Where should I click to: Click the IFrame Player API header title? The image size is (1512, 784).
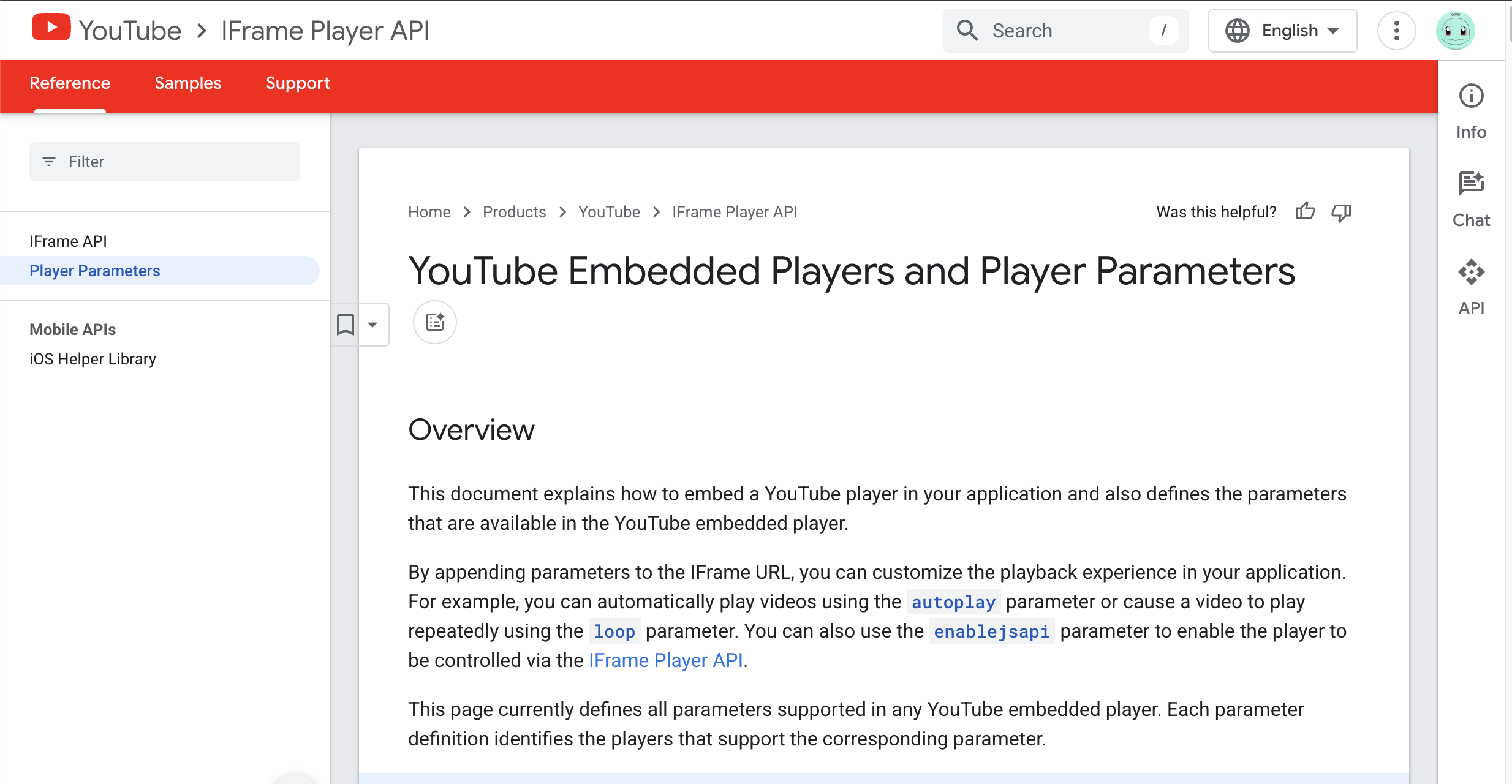pyautogui.click(x=325, y=31)
